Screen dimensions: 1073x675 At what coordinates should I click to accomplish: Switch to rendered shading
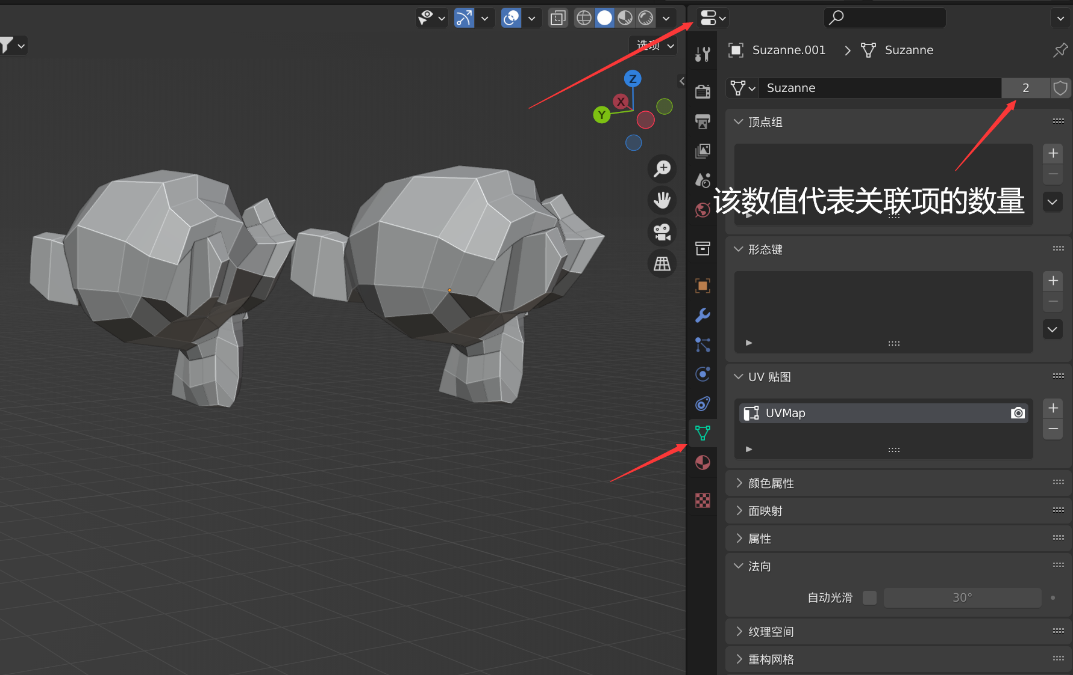click(x=645, y=18)
